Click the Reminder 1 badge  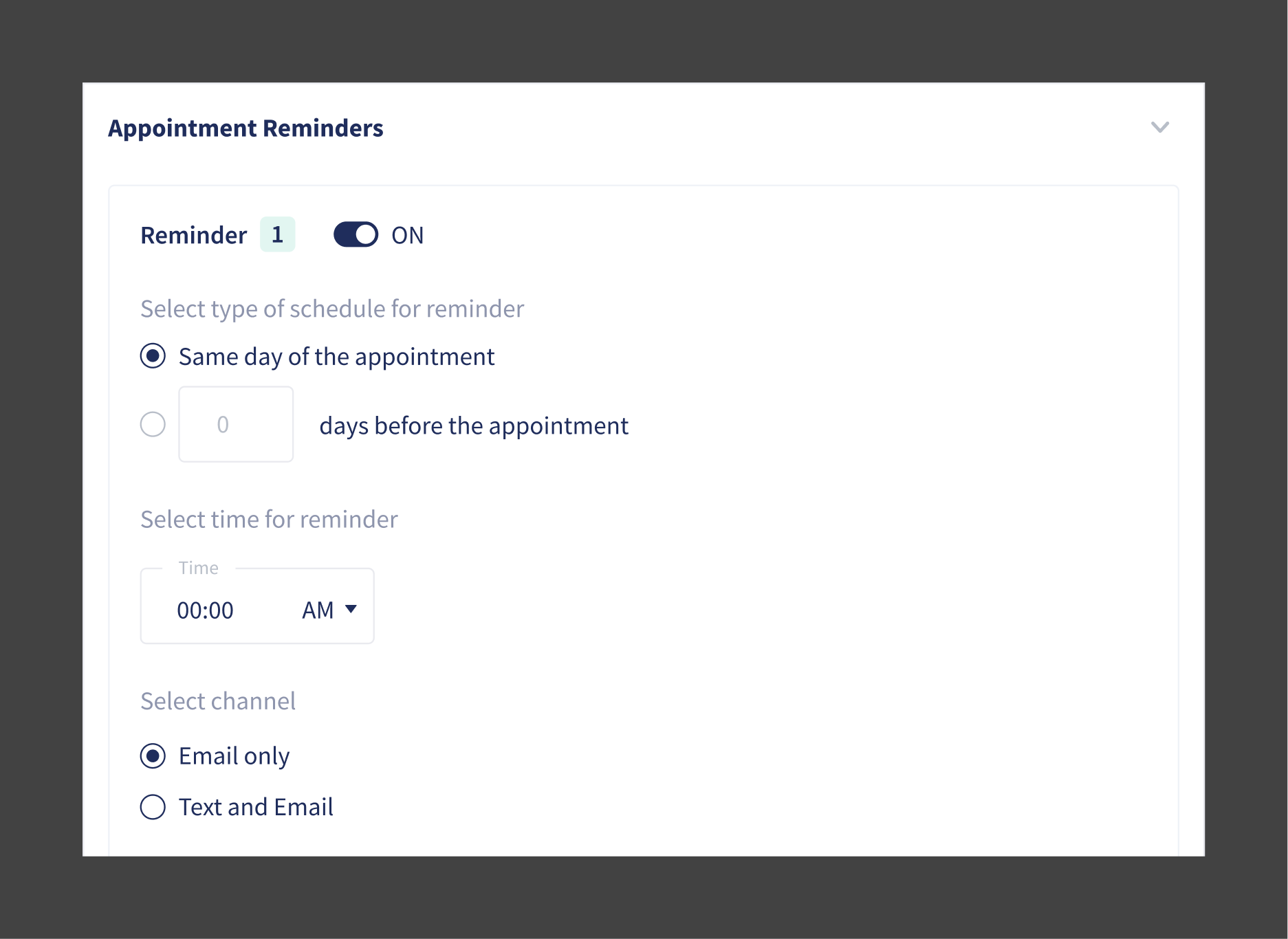(278, 234)
